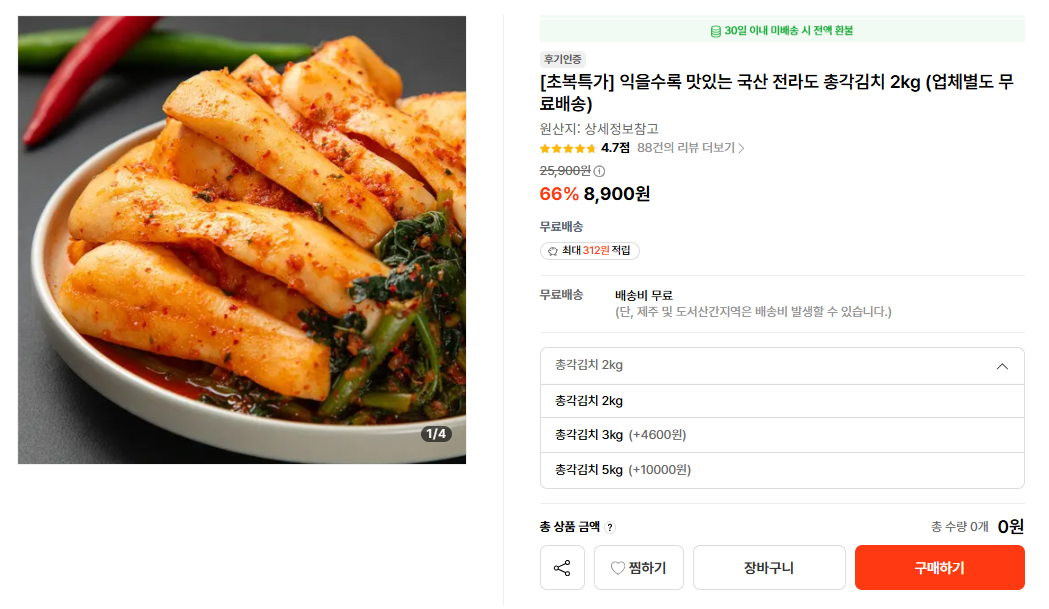
Task: Click the 후기인증 badge
Action: [x=563, y=60]
